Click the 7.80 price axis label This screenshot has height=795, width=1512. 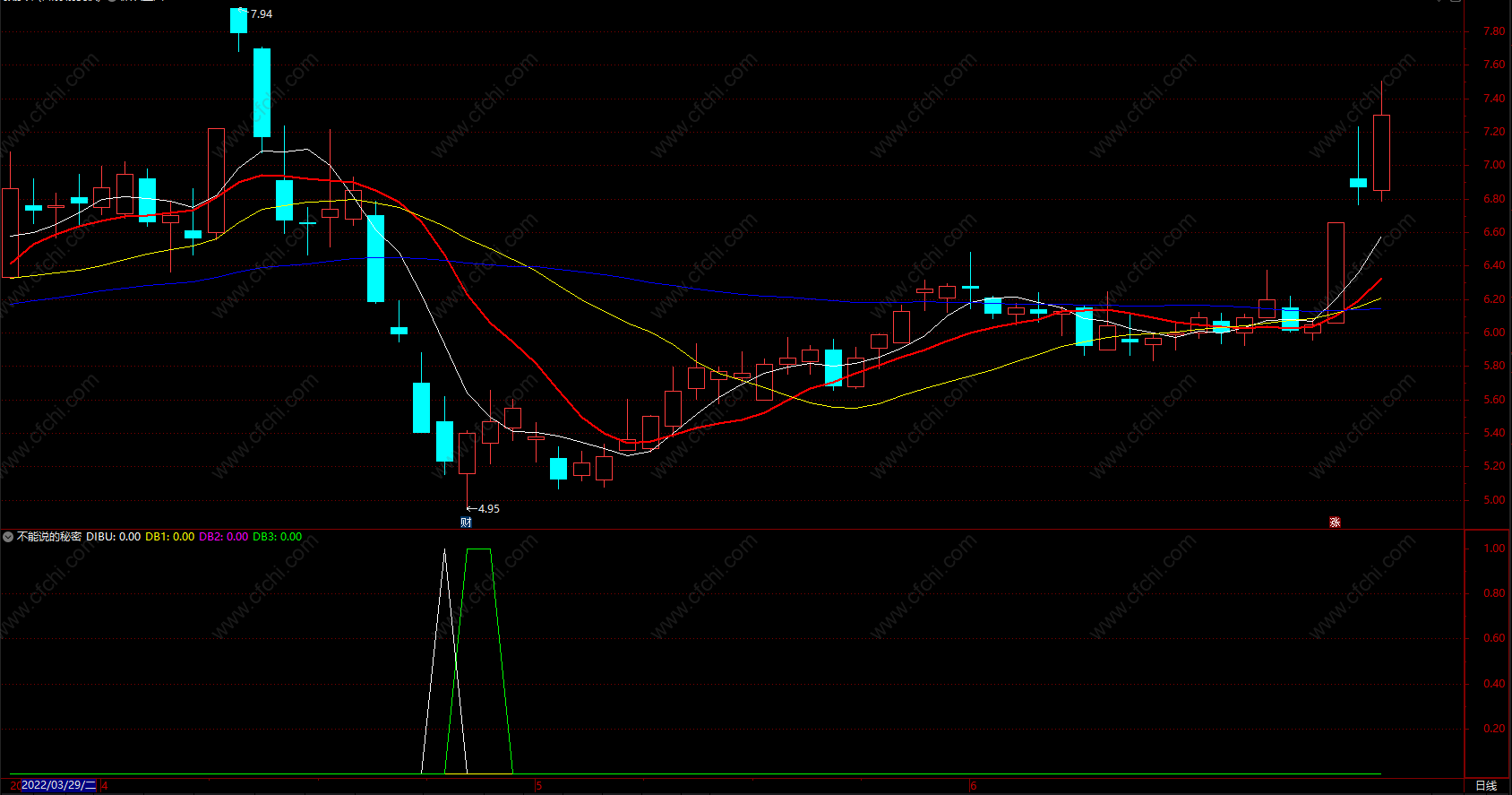click(x=1494, y=31)
